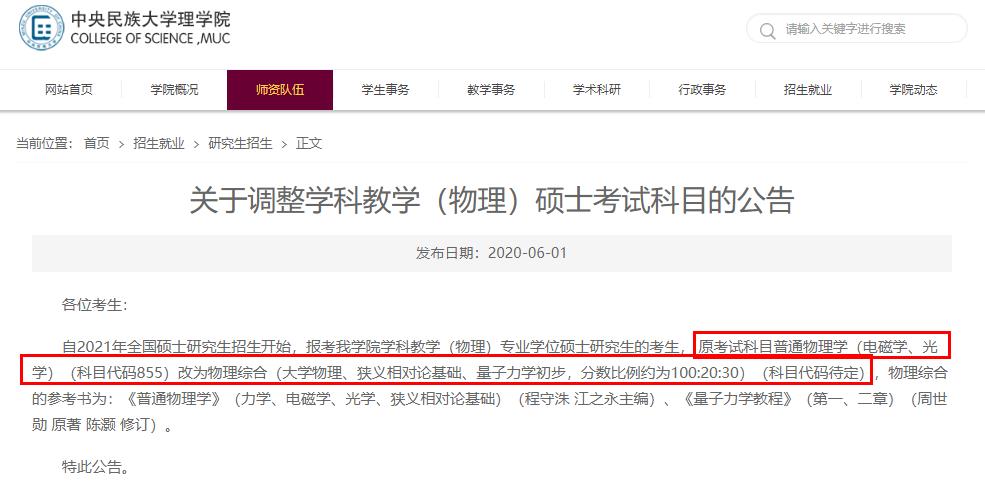Select the highlighted 师资队伍 tab

click(280, 90)
